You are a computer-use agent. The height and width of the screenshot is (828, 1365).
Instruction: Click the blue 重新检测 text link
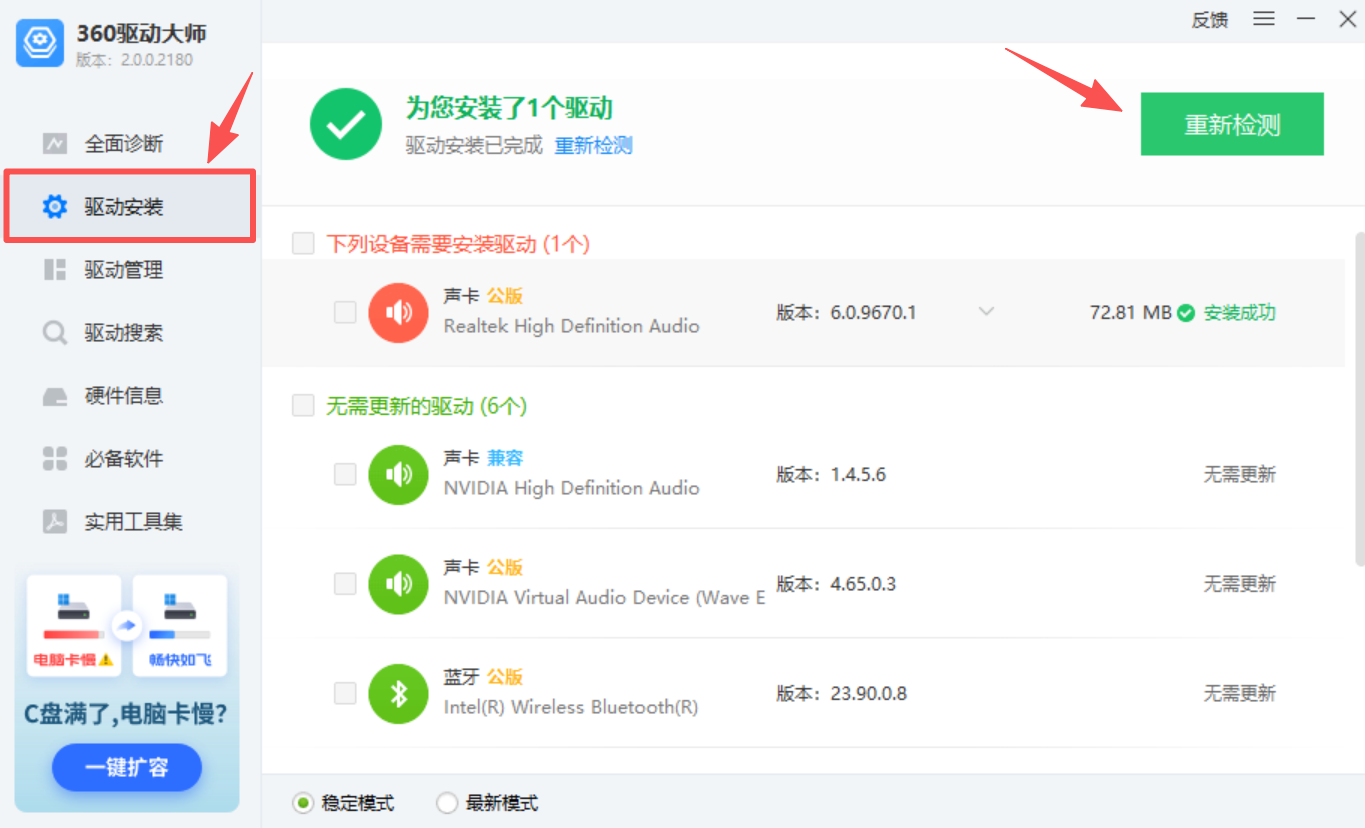pos(593,146)
